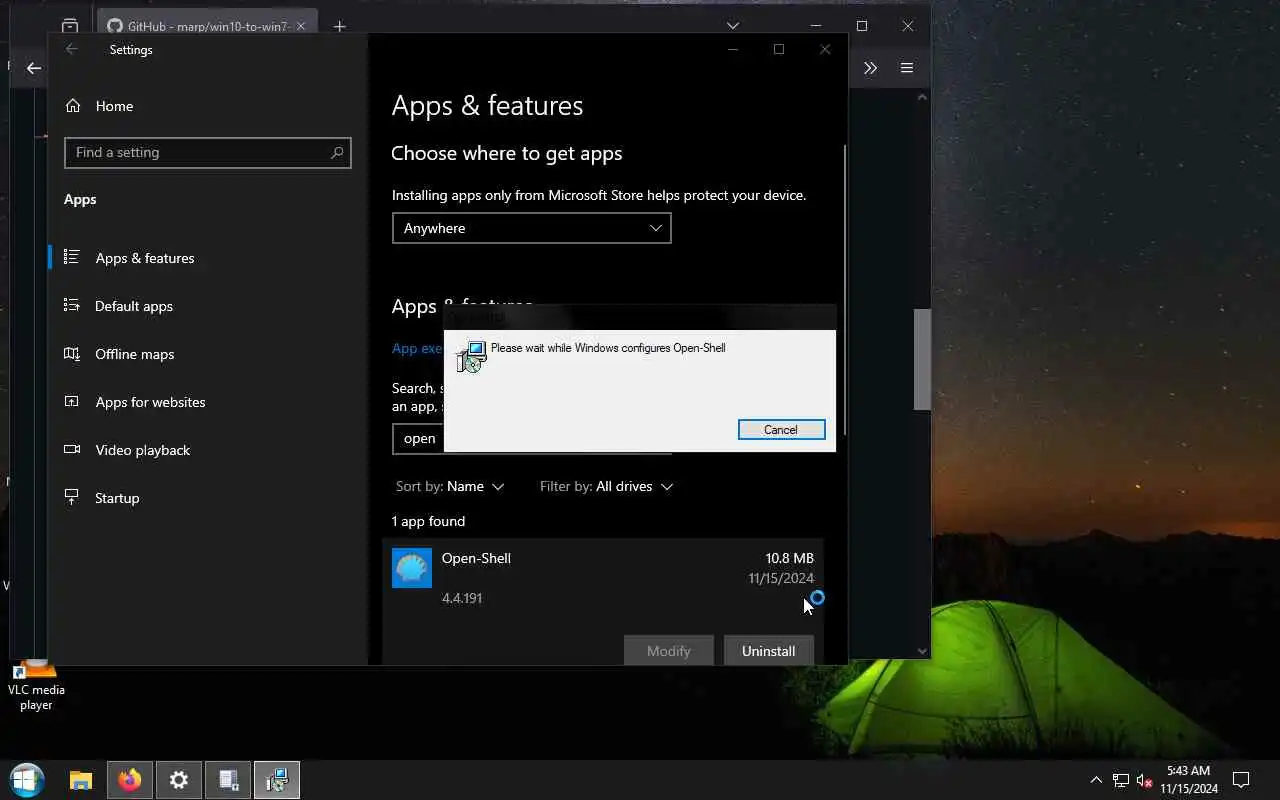Click the Apps & features list icon
This screenshot has height=800, width=1280.
[72, 257]
